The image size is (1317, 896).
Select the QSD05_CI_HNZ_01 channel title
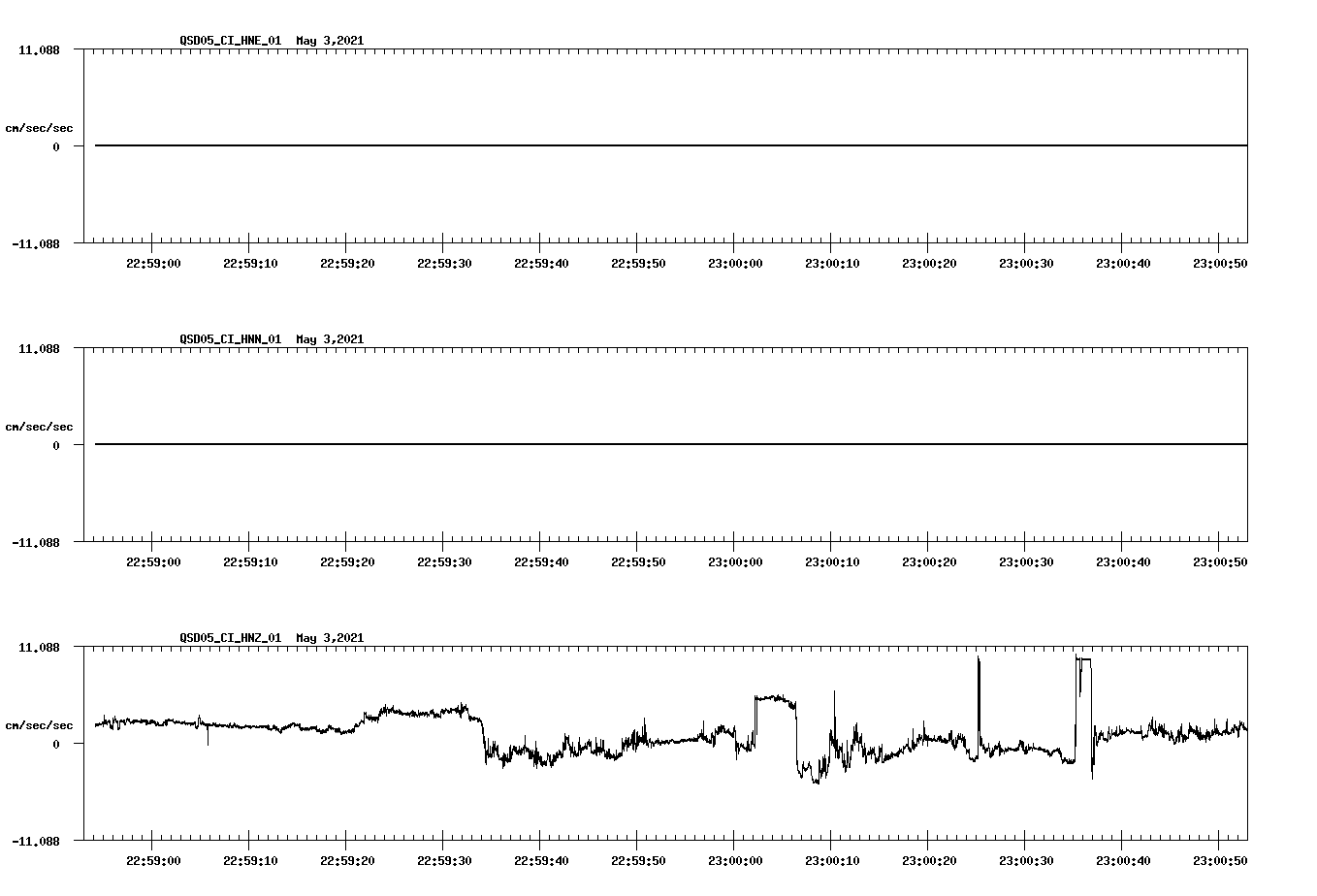pyautogui.click(x=231, y=637)
